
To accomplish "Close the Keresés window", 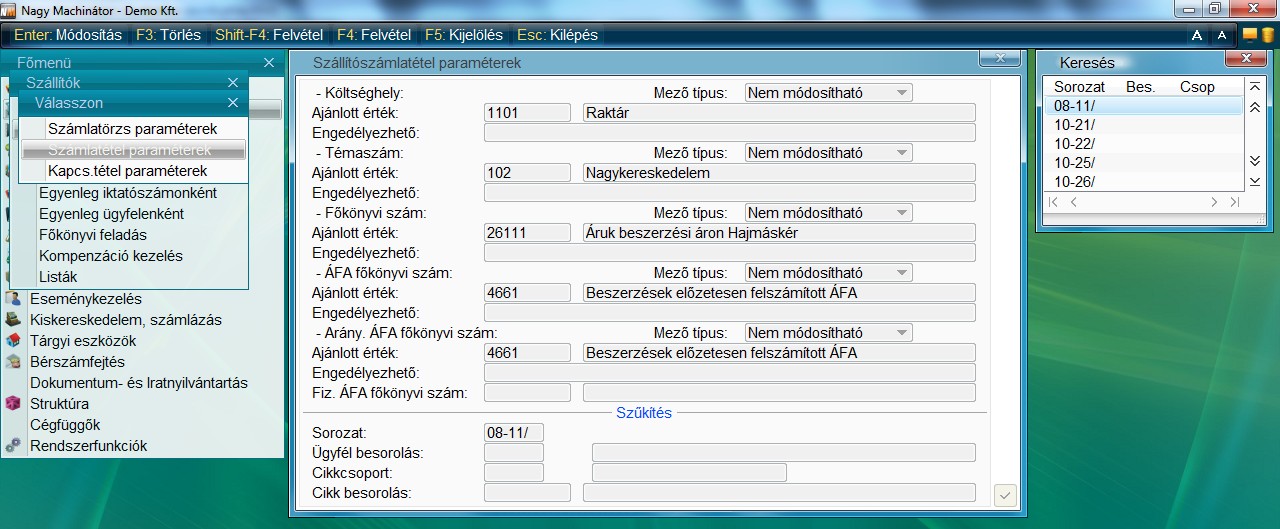I will (x=1246, y=59).
